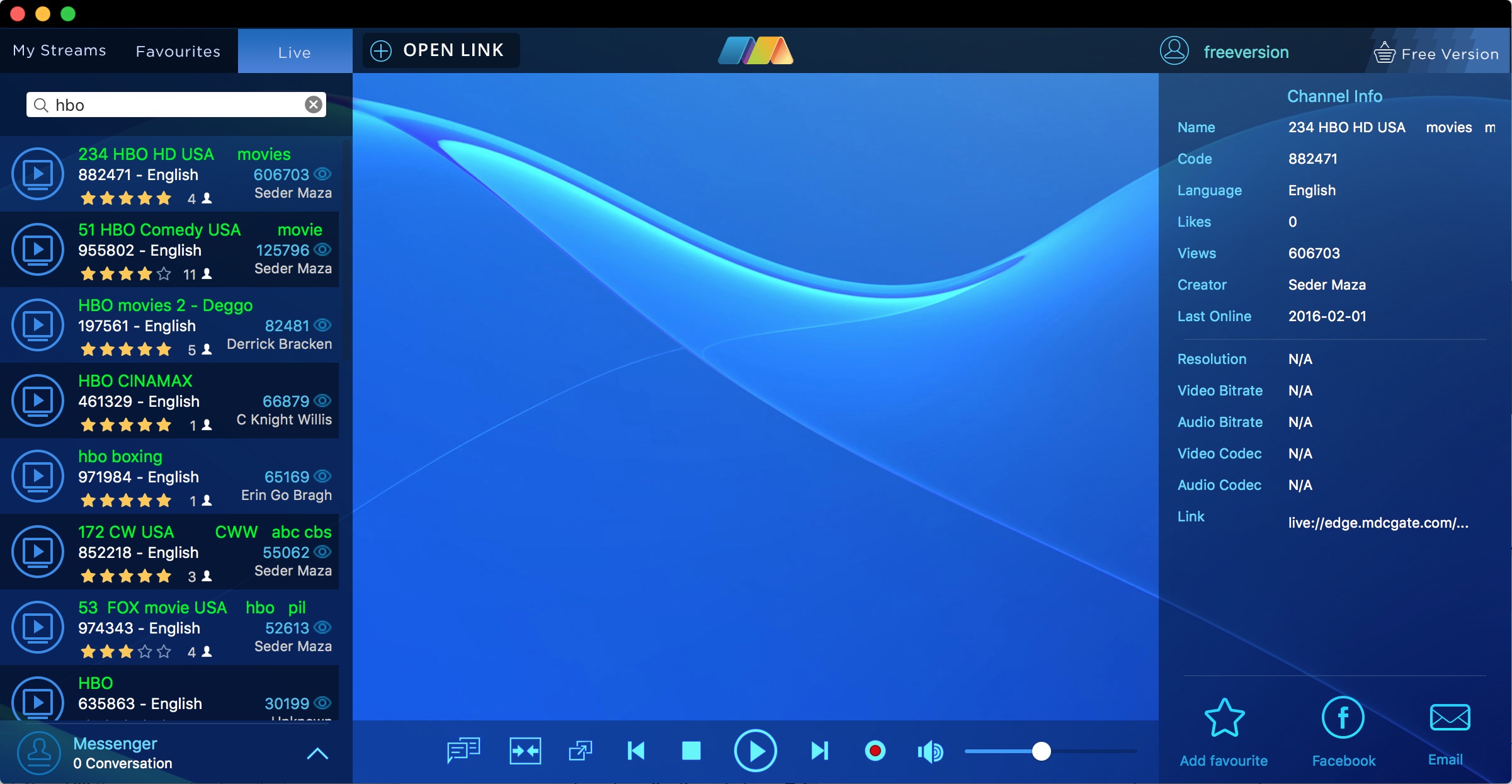
Task: Open the chat messages icon in player bar
Action: [x=463, y=751]
